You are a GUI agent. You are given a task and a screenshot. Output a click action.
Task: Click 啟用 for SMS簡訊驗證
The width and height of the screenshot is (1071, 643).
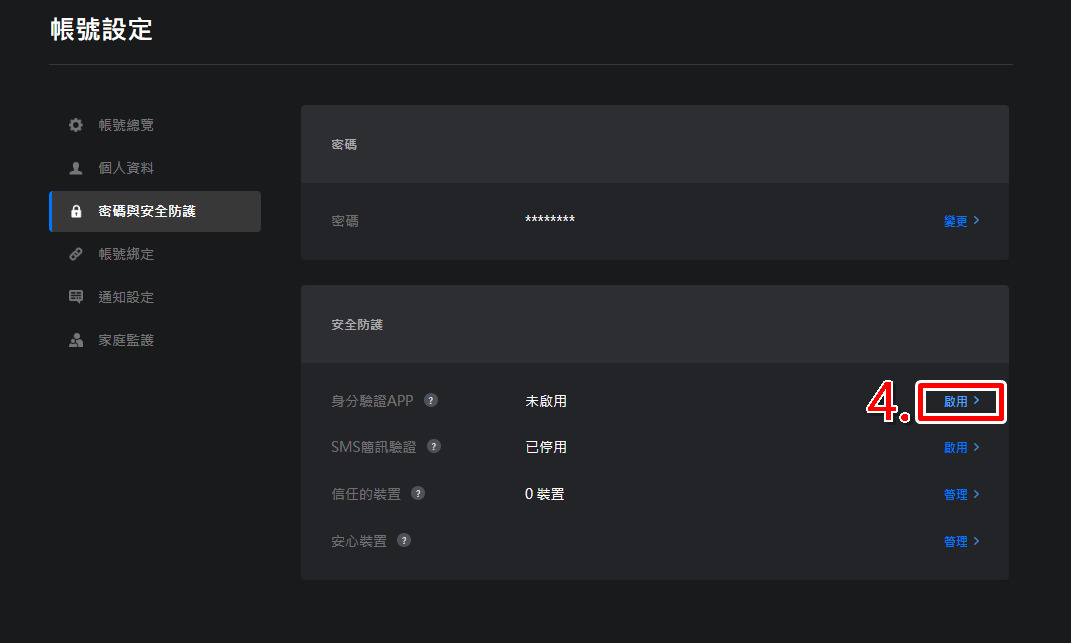point(962,448)
